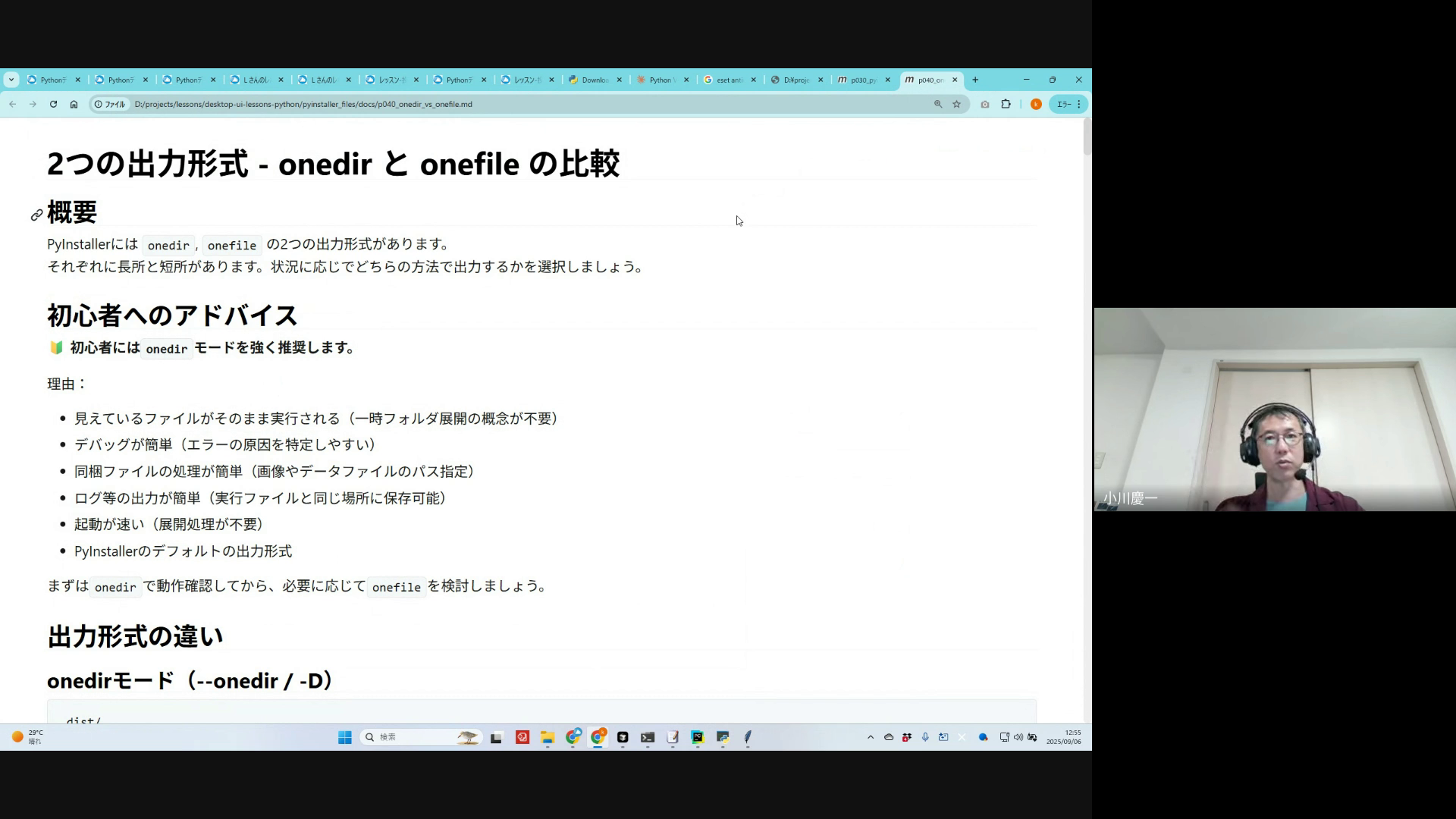Viewport: 1456px width, 819px height.
Task: Open the エラー browser menu button
Action: pyautogui.click(x=1068, y=104)
